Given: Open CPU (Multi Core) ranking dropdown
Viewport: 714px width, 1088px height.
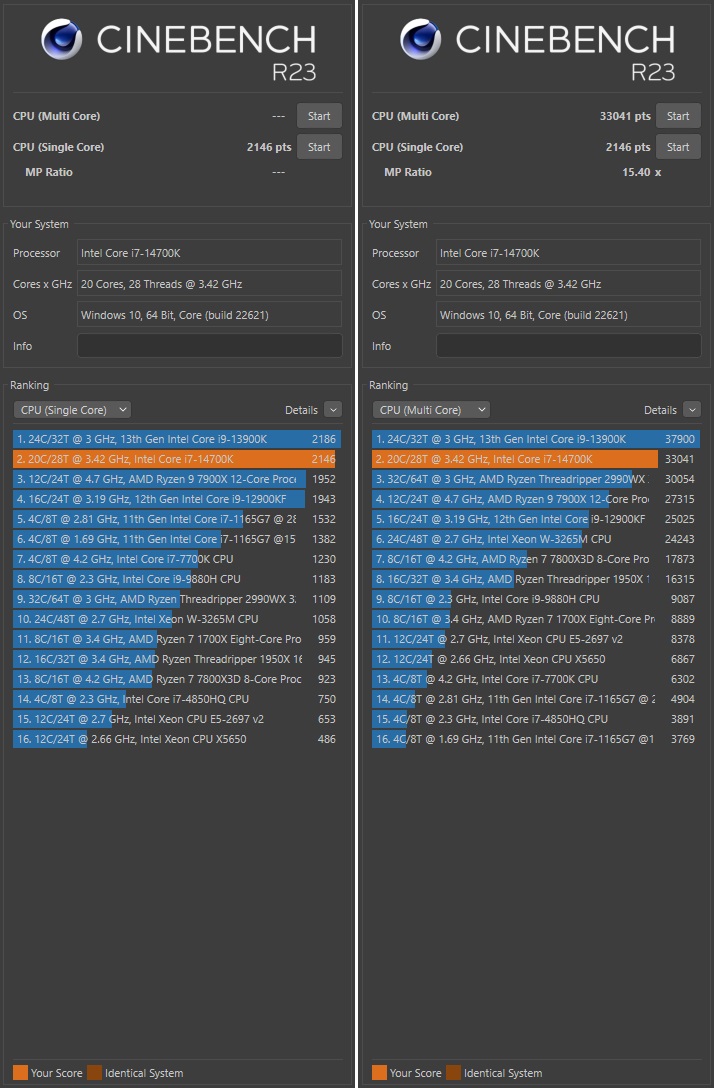Looking at the screenshot, I should pos(431,410).
